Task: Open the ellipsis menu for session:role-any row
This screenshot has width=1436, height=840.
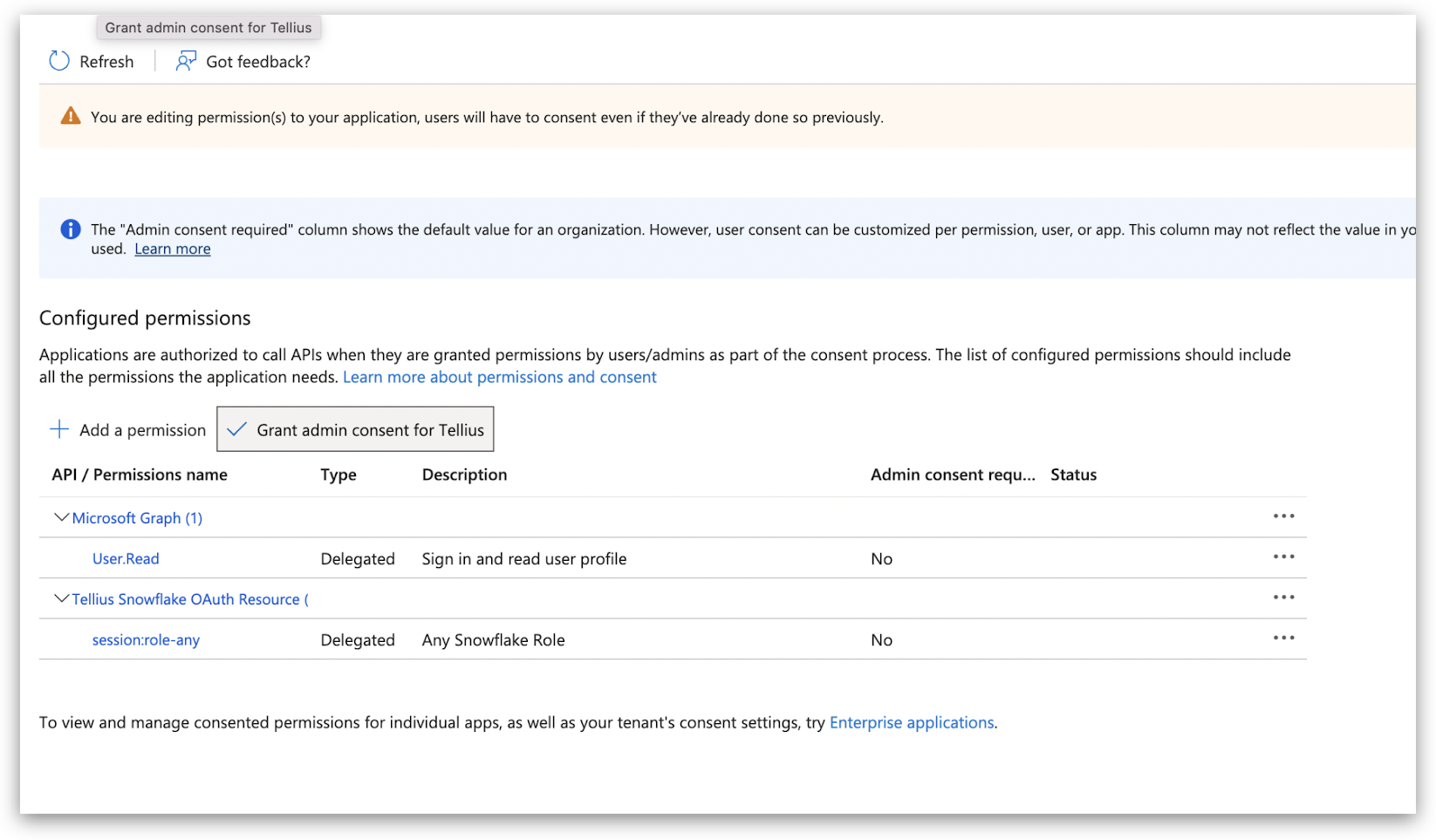Action: point(1283,639)
